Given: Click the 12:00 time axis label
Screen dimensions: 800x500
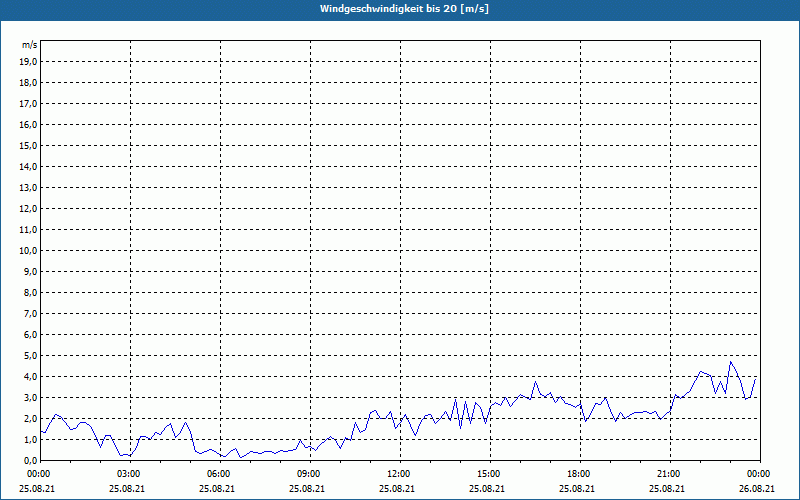Looking at the screenshot, I should (401, 474).
